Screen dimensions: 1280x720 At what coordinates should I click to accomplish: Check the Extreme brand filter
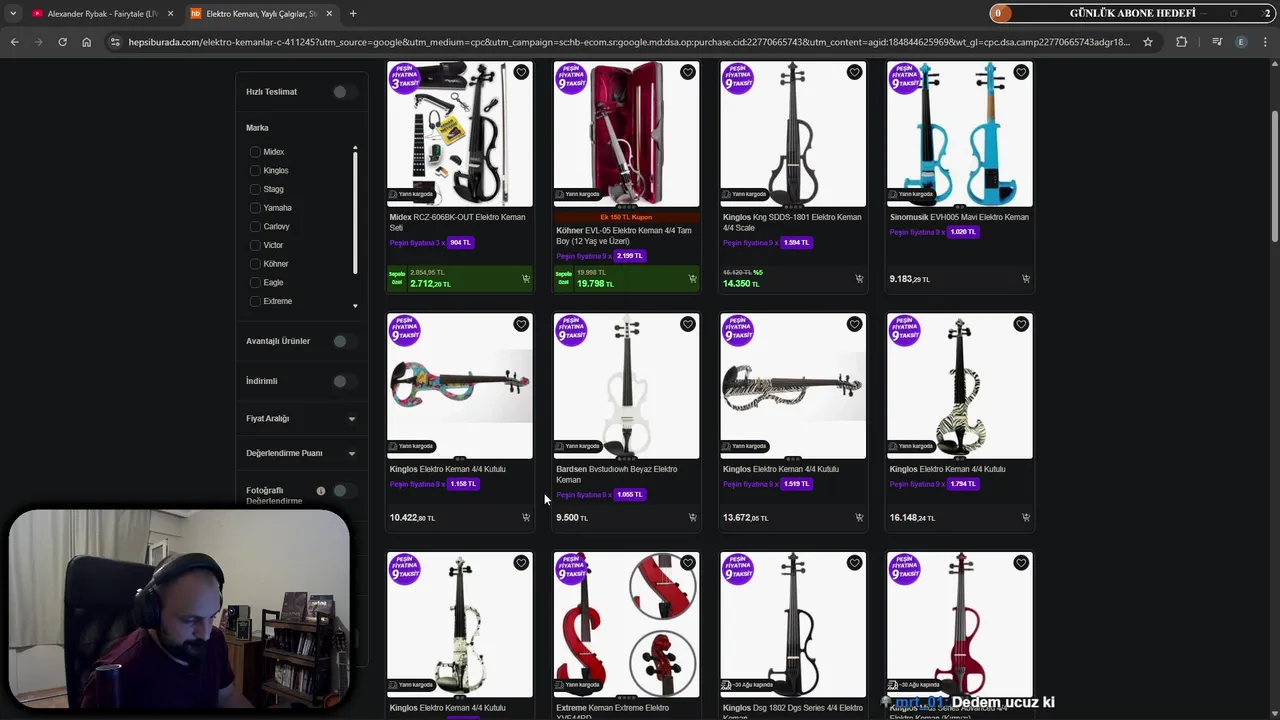(x=255, y=301)
